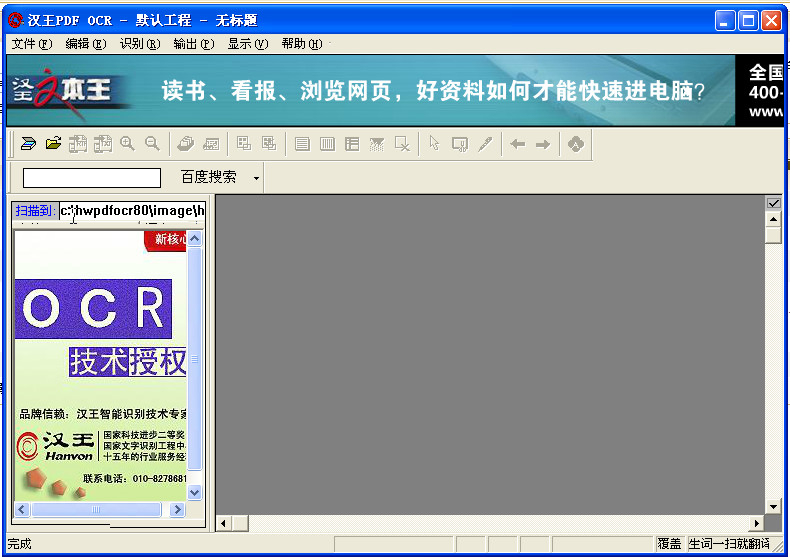The image size is (790, 557).
Task: Open the 显示 menu
Action: (x=248, y=44)
